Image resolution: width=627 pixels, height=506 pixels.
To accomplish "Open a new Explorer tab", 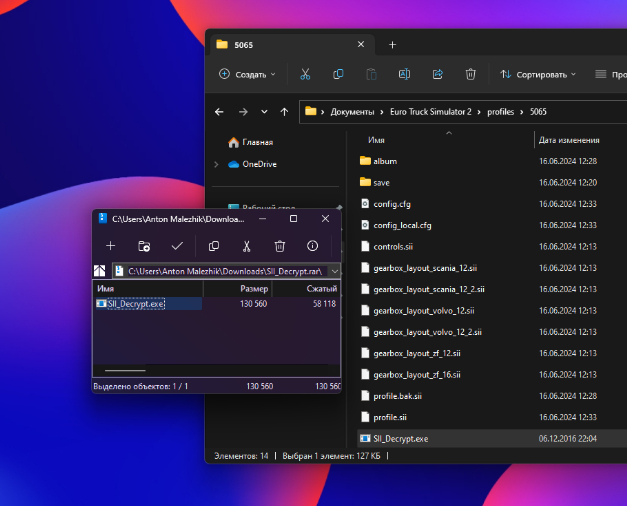I will 392,45.
